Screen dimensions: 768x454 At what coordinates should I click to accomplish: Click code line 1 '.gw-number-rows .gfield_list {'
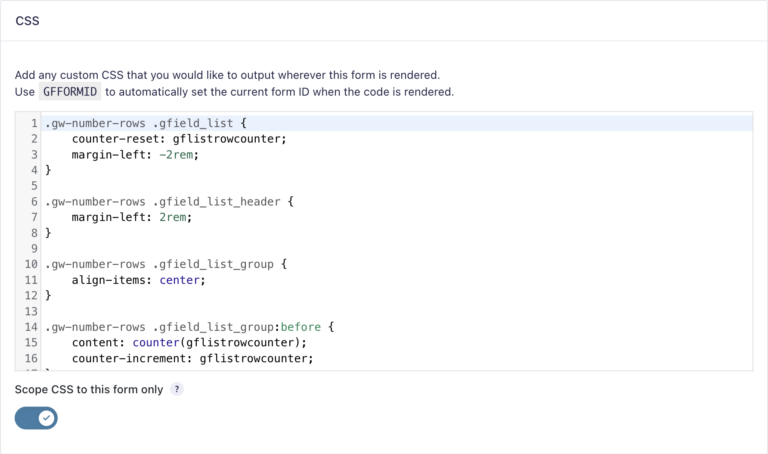tap(146, 123)
